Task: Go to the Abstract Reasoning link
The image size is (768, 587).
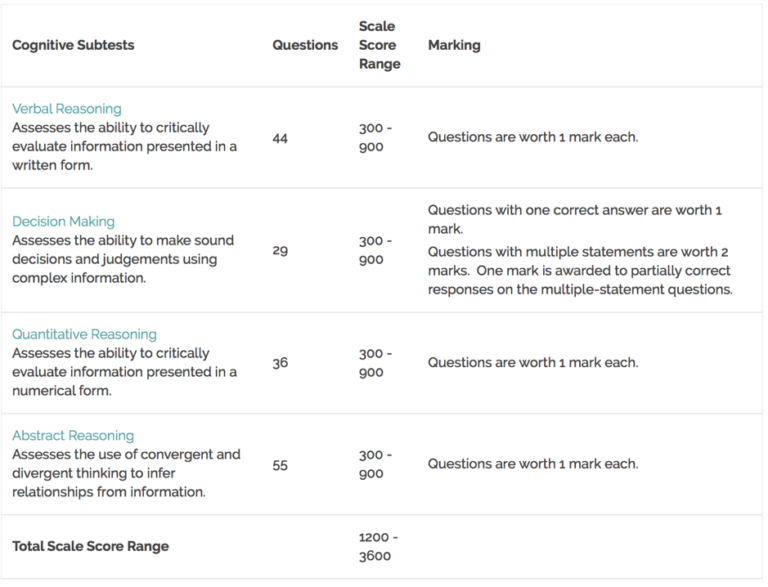Action: coord(73,436)
